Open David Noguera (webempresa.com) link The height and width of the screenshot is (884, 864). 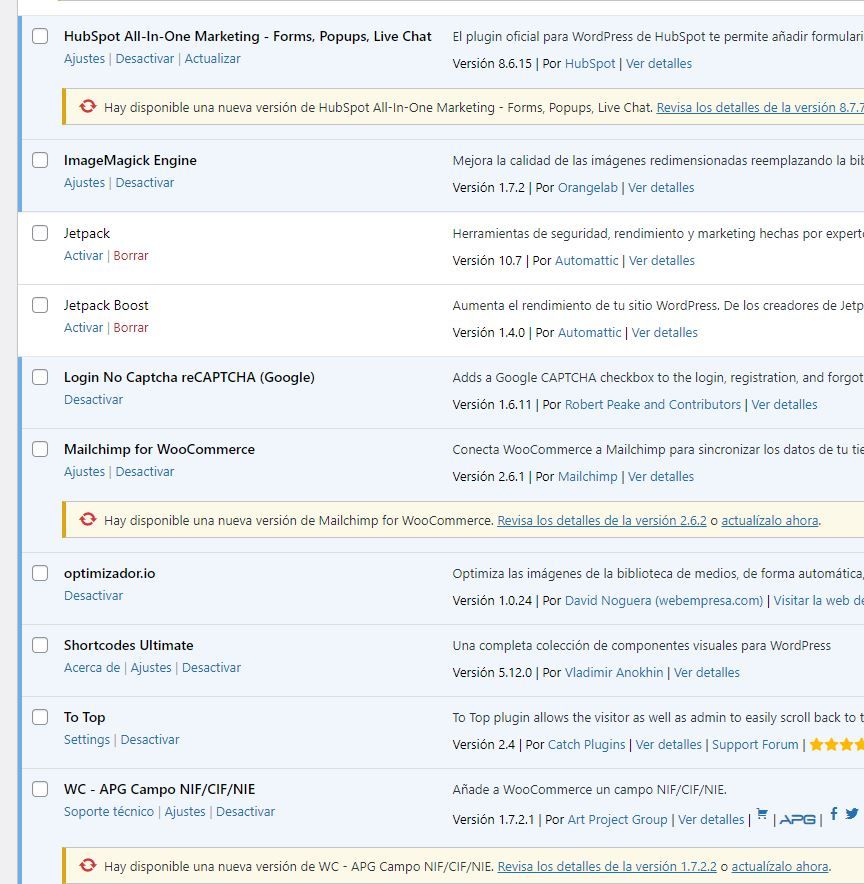664,600
